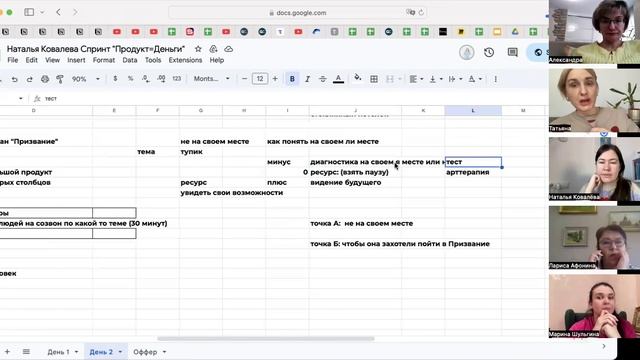Open the Extensions menu
640x360 pixels.
click(x=185, y=60)
